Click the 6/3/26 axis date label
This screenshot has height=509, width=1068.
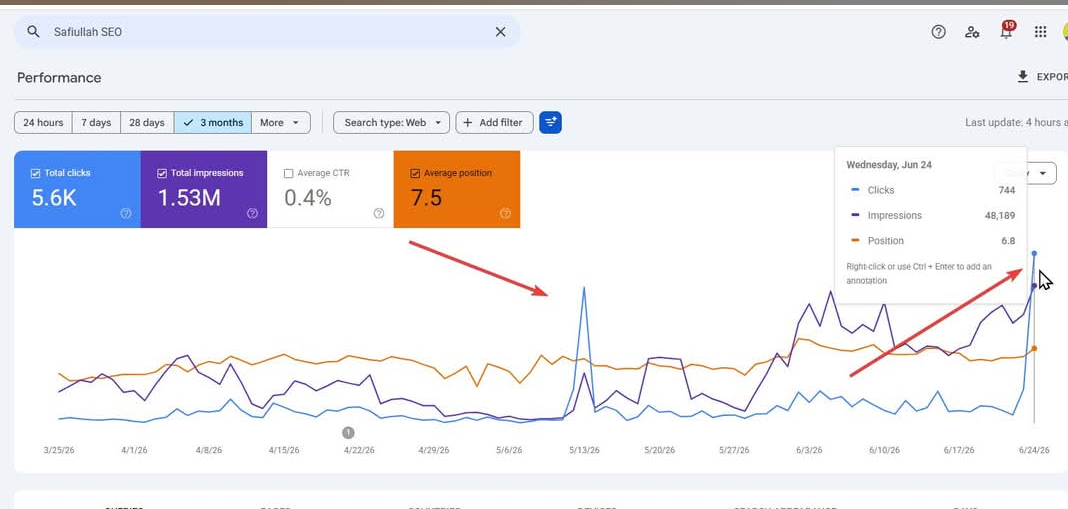(x=808, y=450)
